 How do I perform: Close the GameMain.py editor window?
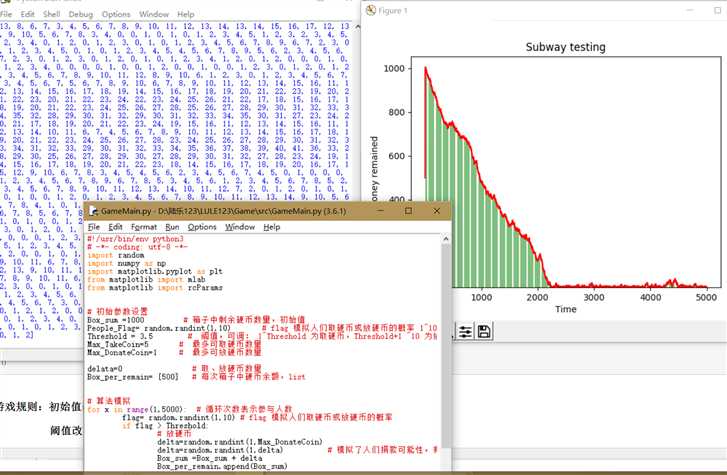click(437, 211)
